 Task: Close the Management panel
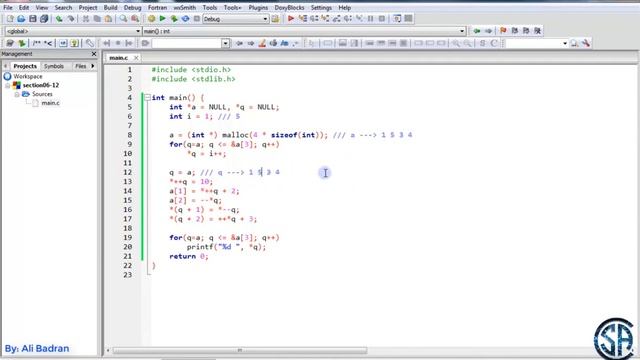[94, 54]
